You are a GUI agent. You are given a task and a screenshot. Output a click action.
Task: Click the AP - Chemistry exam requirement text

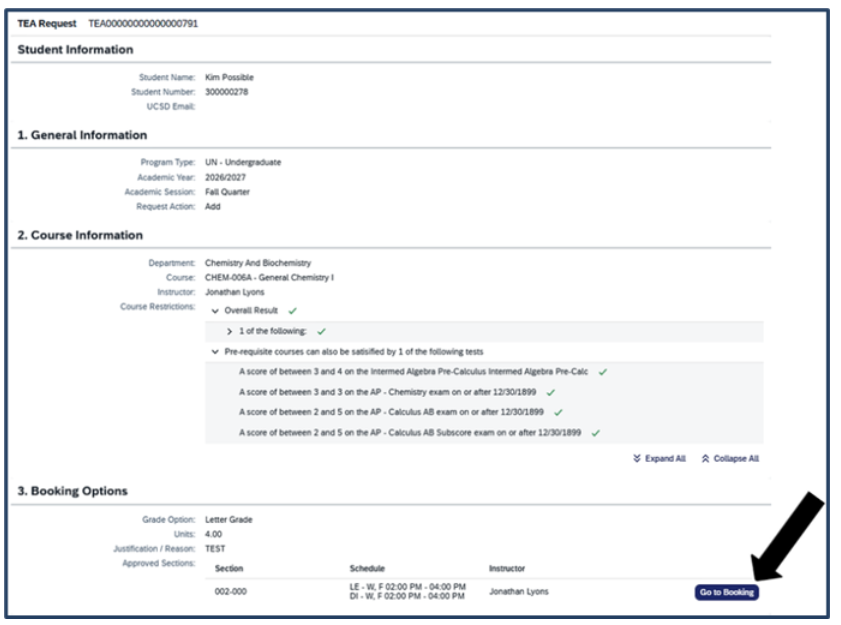388,392
